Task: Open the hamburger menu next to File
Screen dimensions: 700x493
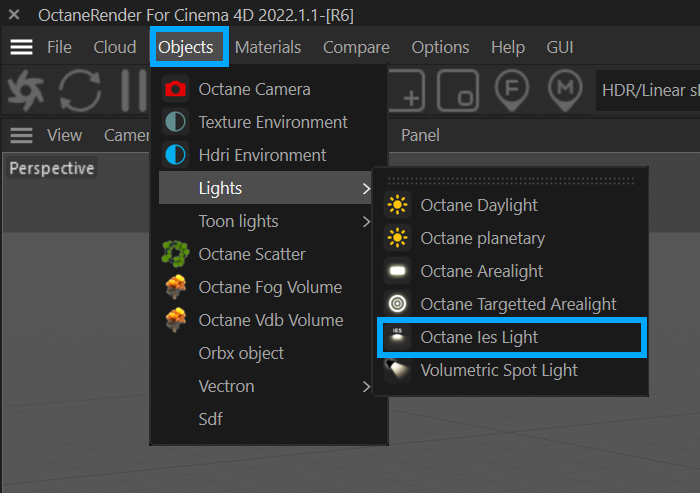Action: click(x=21, y=47)
